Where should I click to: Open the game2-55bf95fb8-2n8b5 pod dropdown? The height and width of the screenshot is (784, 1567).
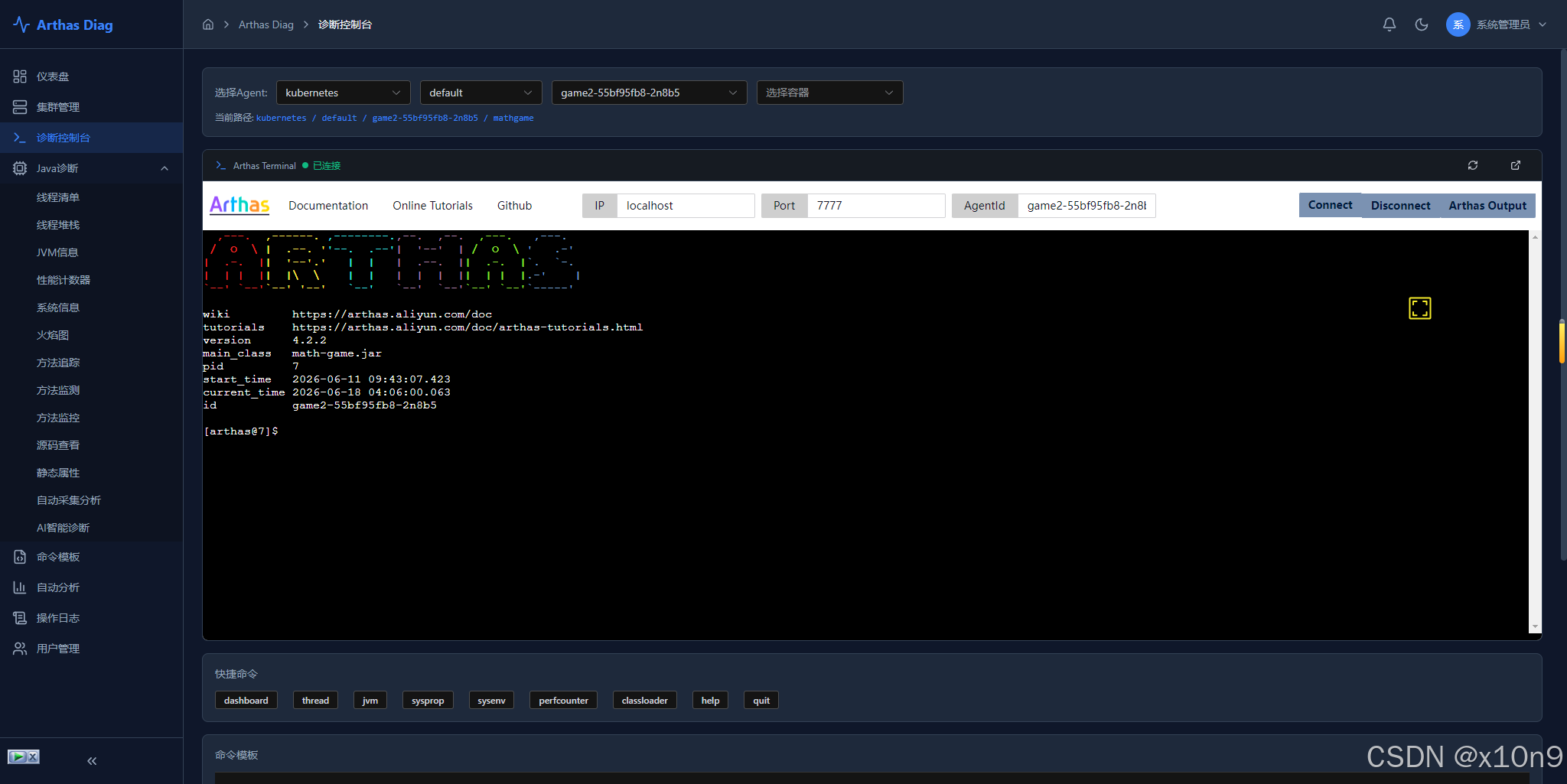click(x=650, y=93)
